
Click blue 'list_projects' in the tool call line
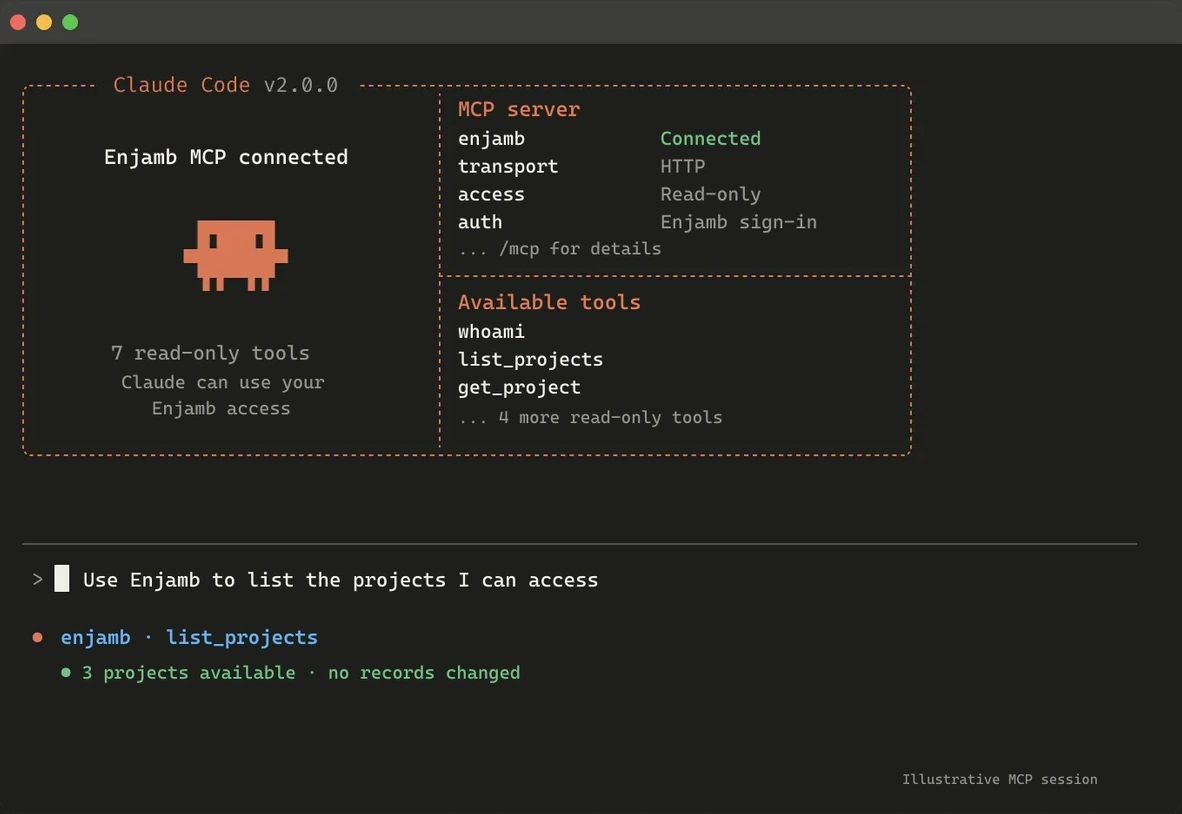pyautogui.click(x=242, y=638)
